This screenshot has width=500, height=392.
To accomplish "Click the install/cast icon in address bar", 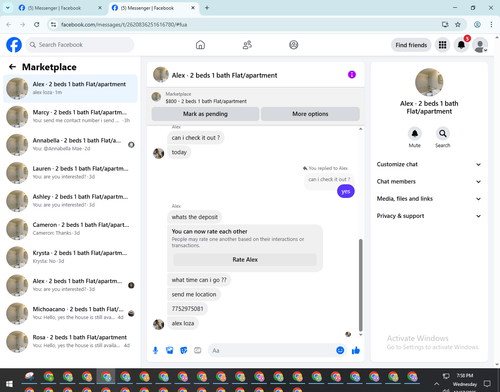I will 445,24.
